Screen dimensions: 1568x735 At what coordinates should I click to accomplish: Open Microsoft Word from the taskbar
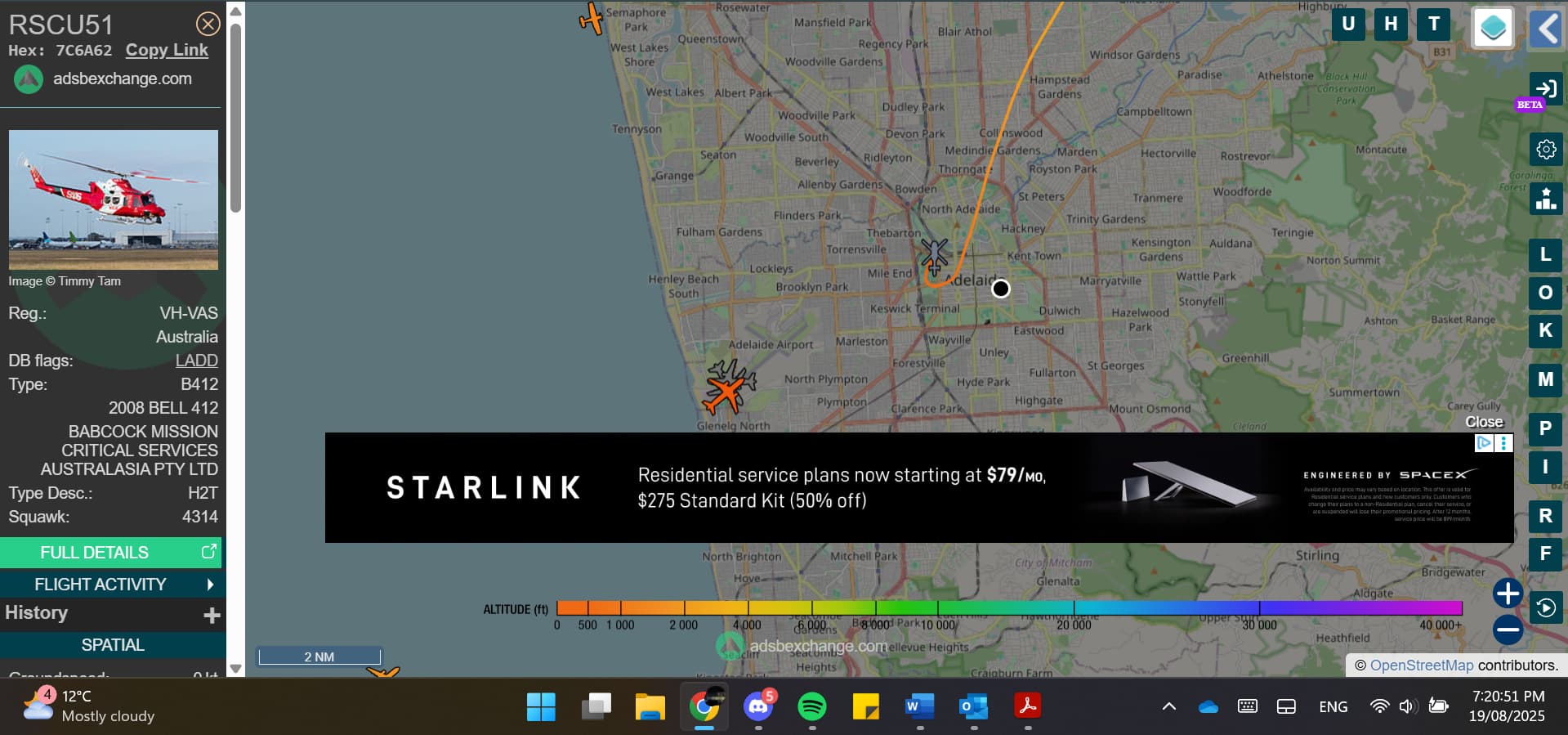919,706
